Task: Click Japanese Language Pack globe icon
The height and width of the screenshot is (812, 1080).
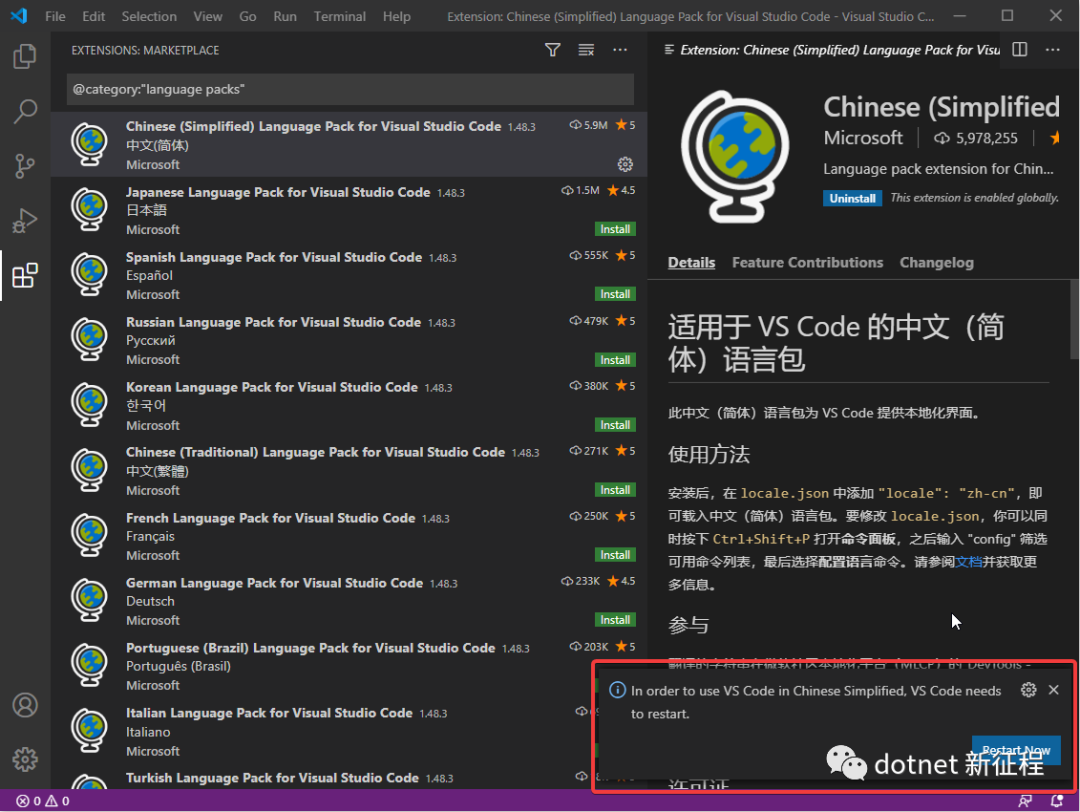Action: 90,209
